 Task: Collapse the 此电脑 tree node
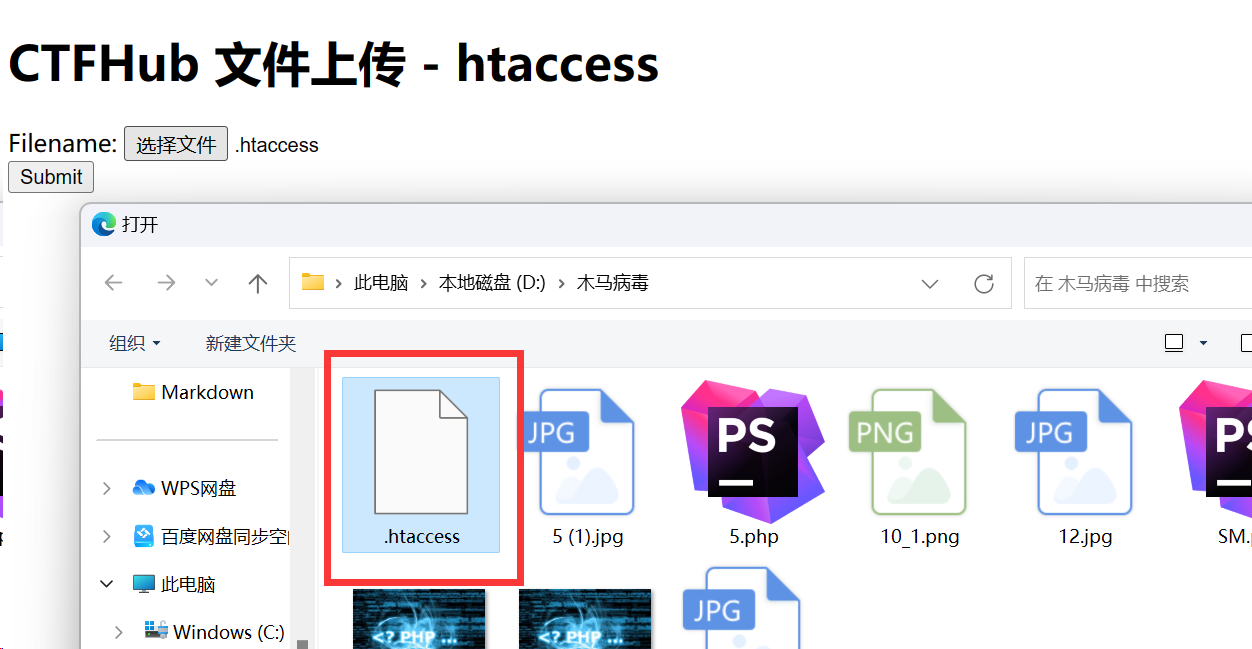click(107, 584)
